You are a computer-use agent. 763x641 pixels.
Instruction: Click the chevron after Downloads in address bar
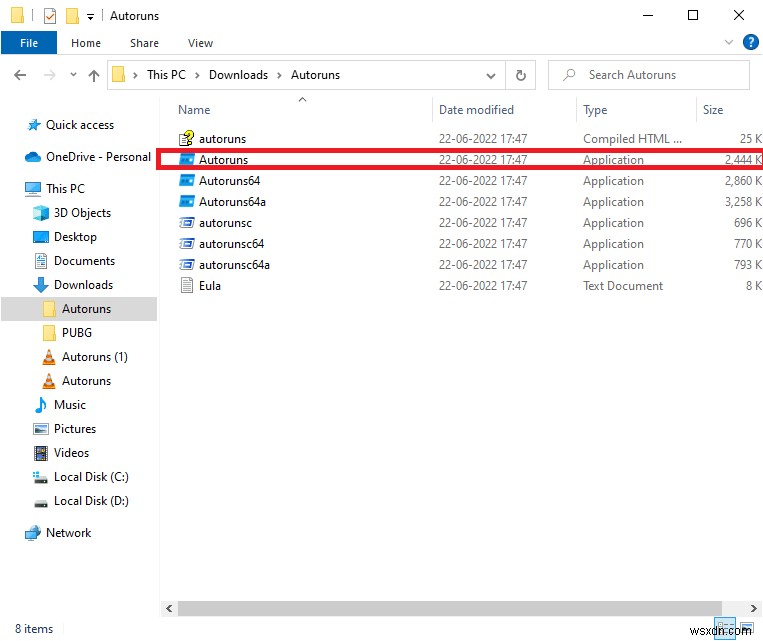(x=279, y=75)
